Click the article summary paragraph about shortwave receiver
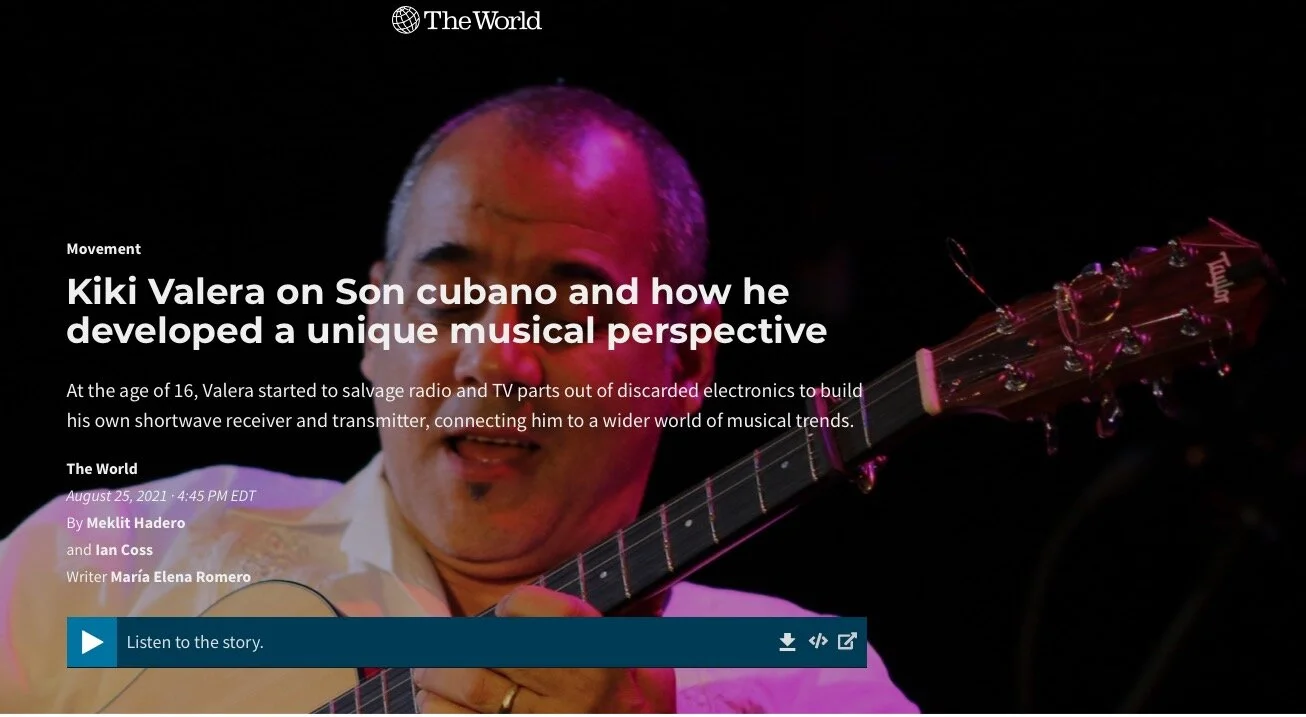 [x=465, y=405]
